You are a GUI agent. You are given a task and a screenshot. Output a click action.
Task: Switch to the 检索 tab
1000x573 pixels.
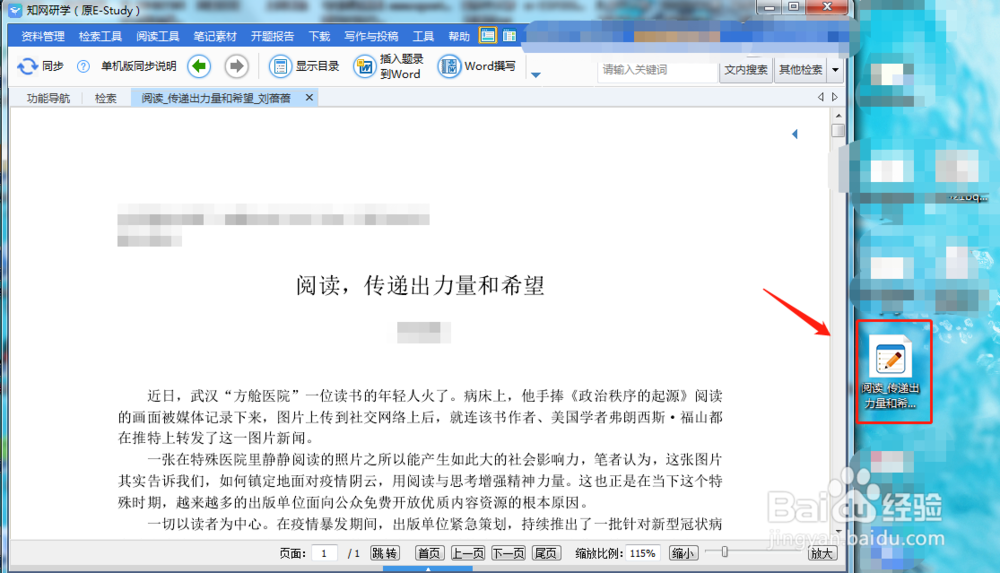pyautogui.click(x=106, y=98)
